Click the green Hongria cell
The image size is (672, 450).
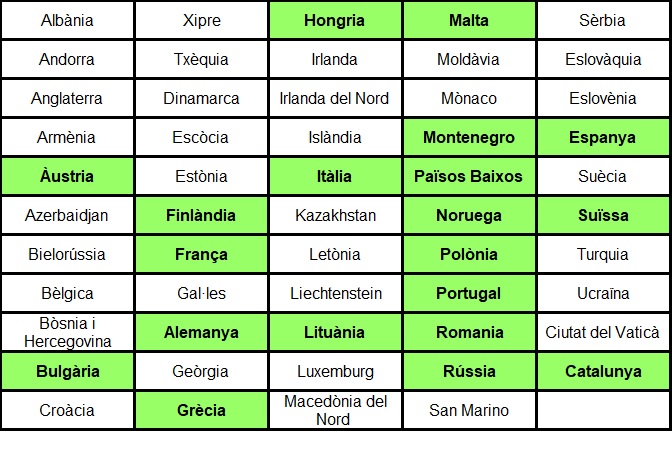coord(335,20)
